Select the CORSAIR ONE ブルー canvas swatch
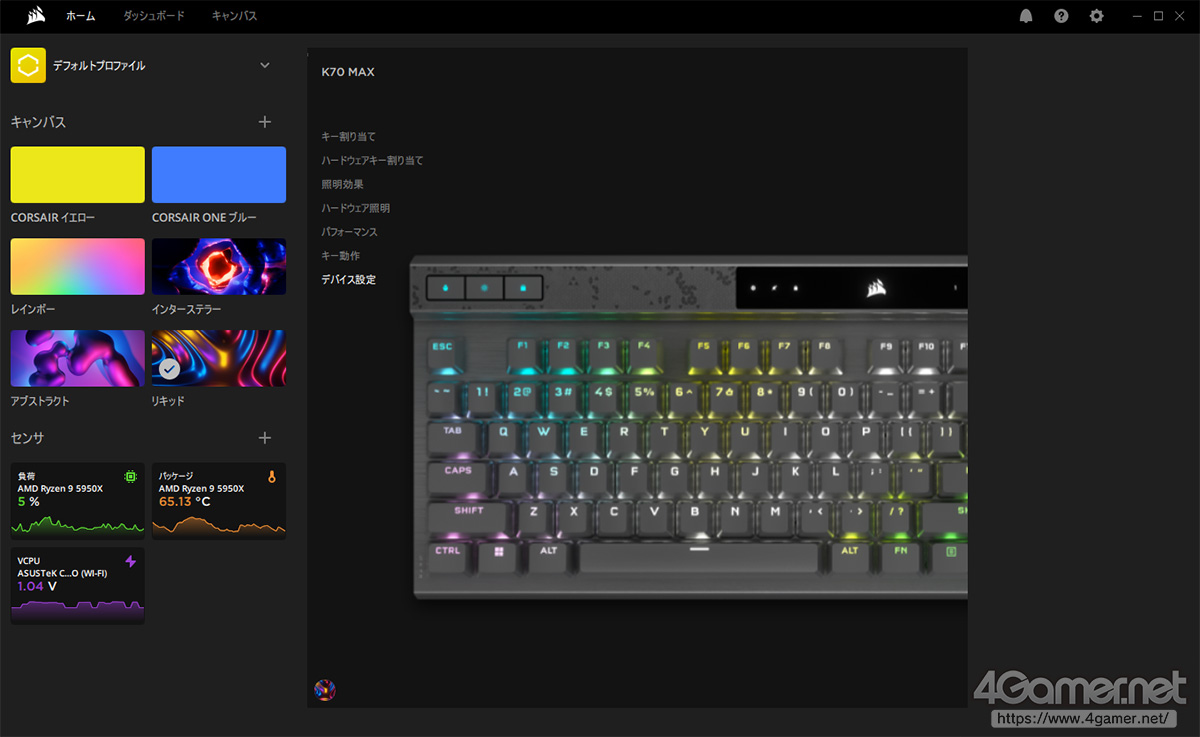 [x=219, y=175]
